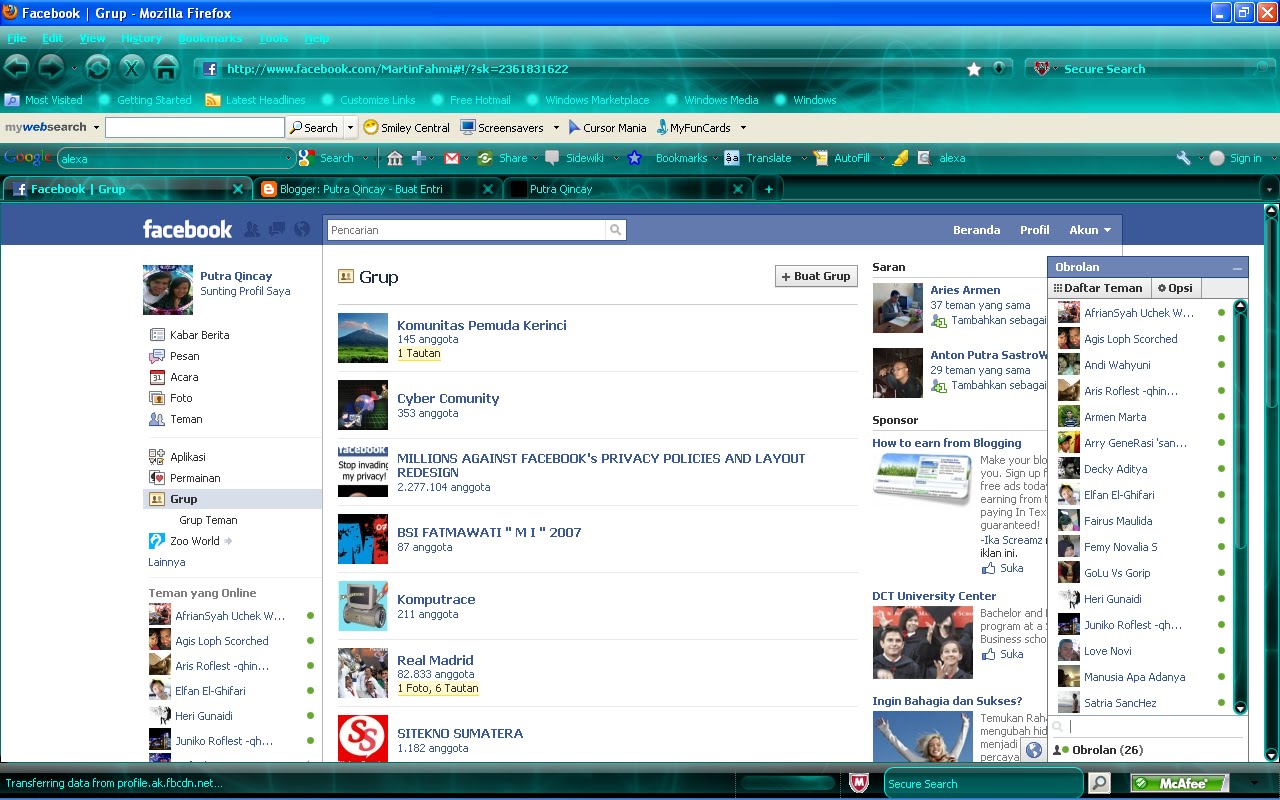Click the Google toolbar Bookmarks star icon
1280x800 pixels.
click(634, 158)
